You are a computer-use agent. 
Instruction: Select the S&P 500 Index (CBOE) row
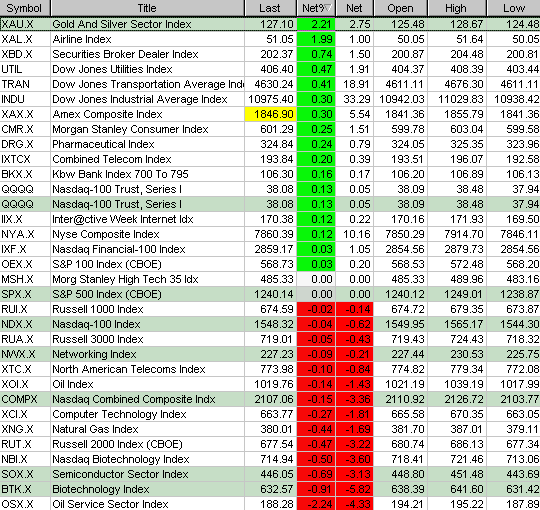pos(270,294)
